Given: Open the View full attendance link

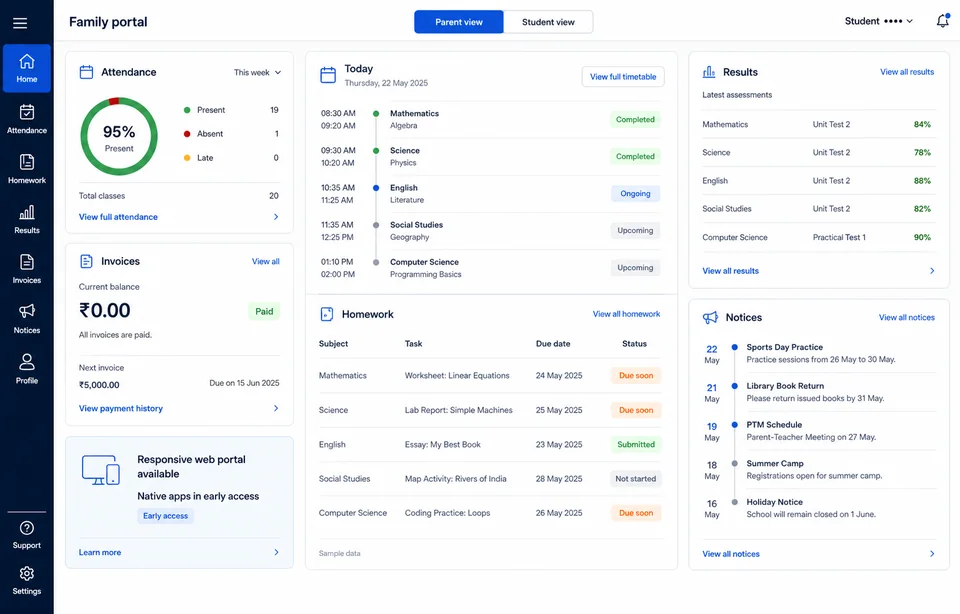Looking at the screenshot, I should coord(118,217).
